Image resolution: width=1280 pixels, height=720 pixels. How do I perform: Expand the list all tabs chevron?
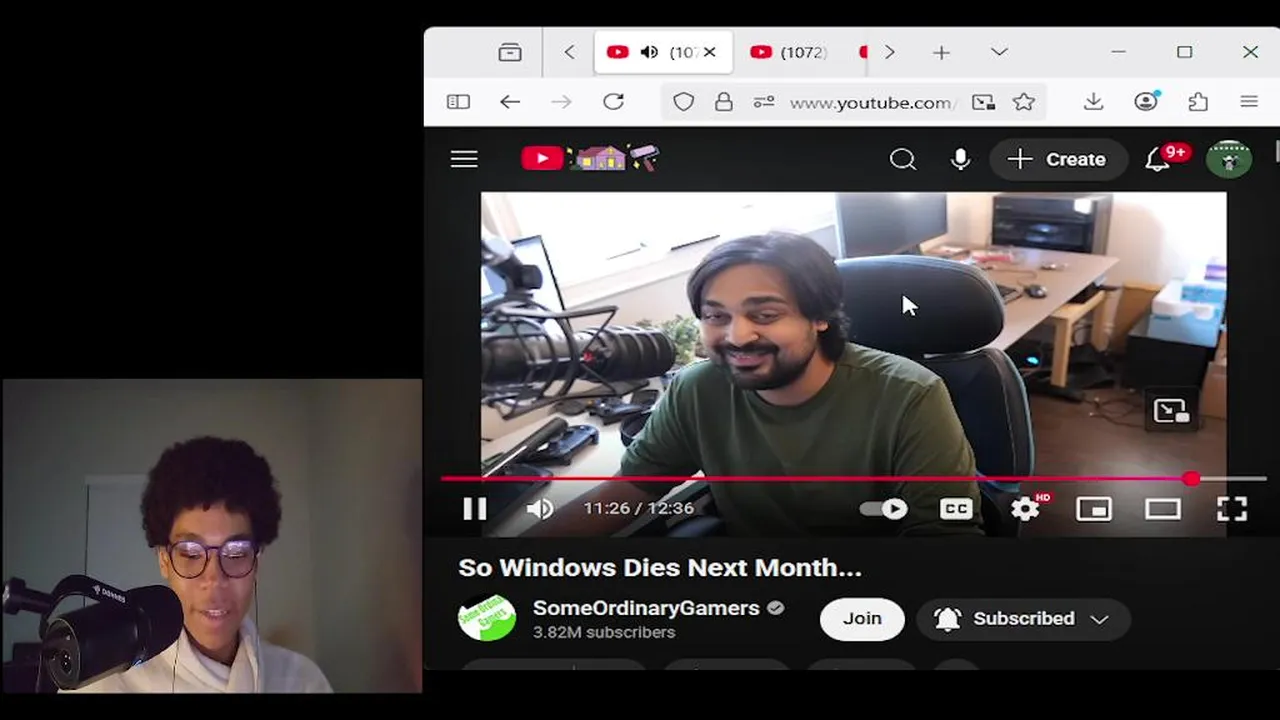click(999, 52)
